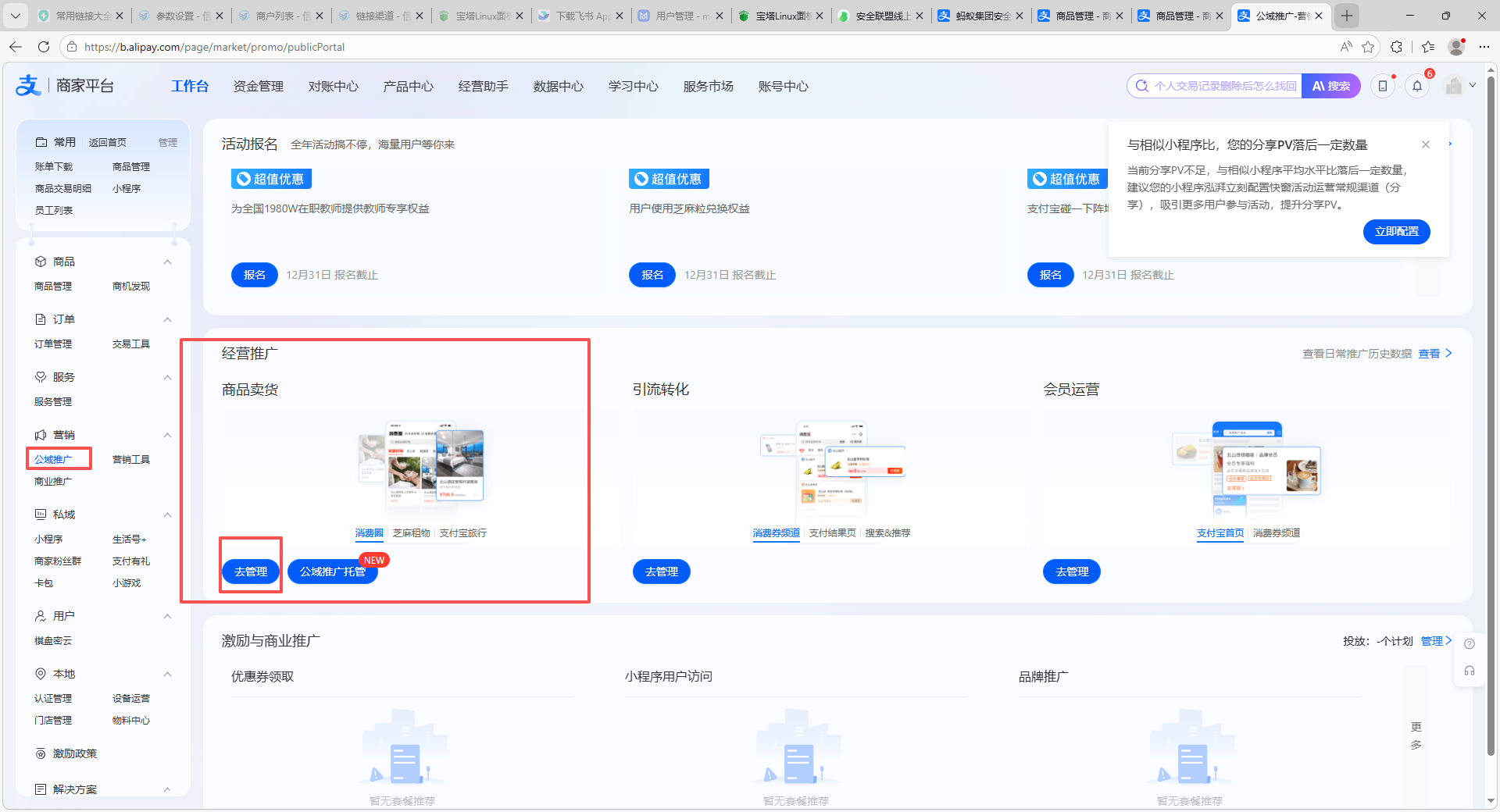This screenshot has width=1500, height=812.
Task: Open customer service headset icon
Action: pyautogui.click(x=1469, y=671)
